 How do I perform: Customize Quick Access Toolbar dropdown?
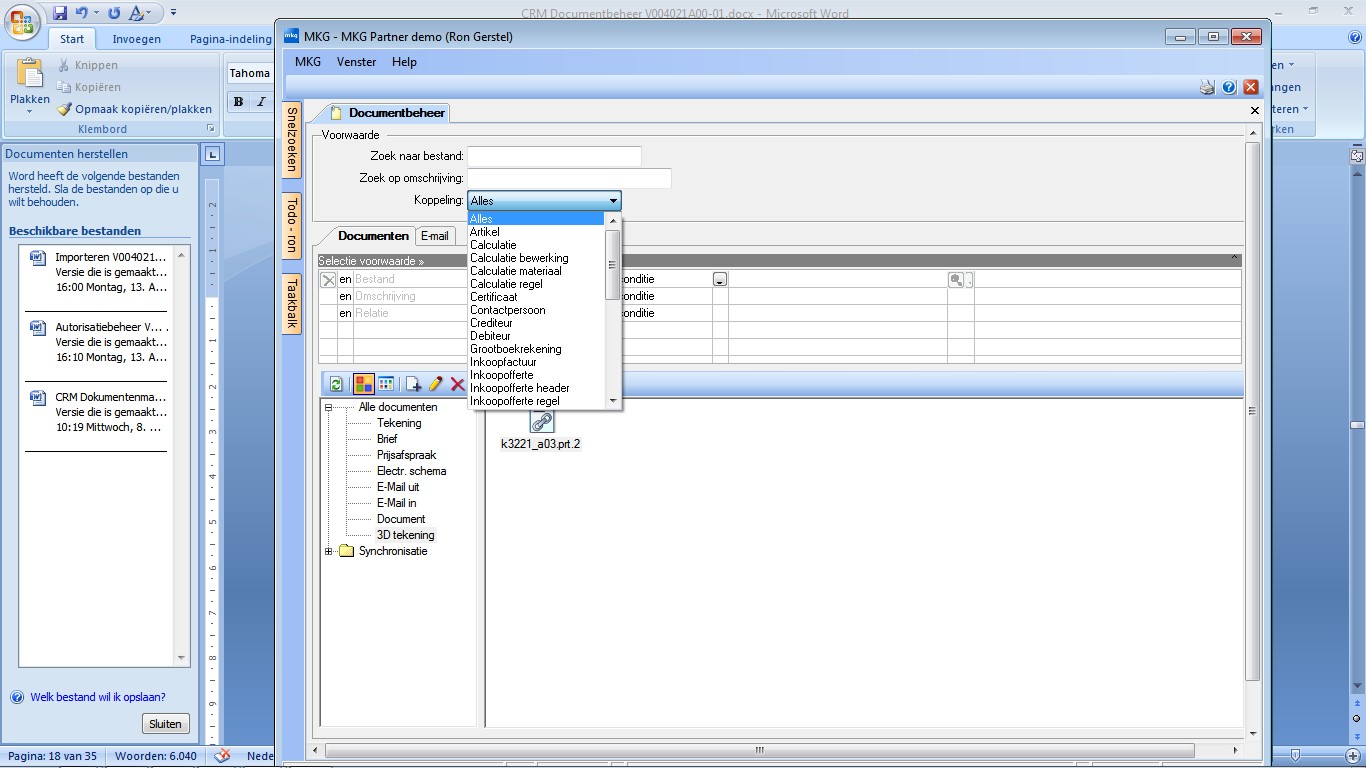click(x=173, y=13)
